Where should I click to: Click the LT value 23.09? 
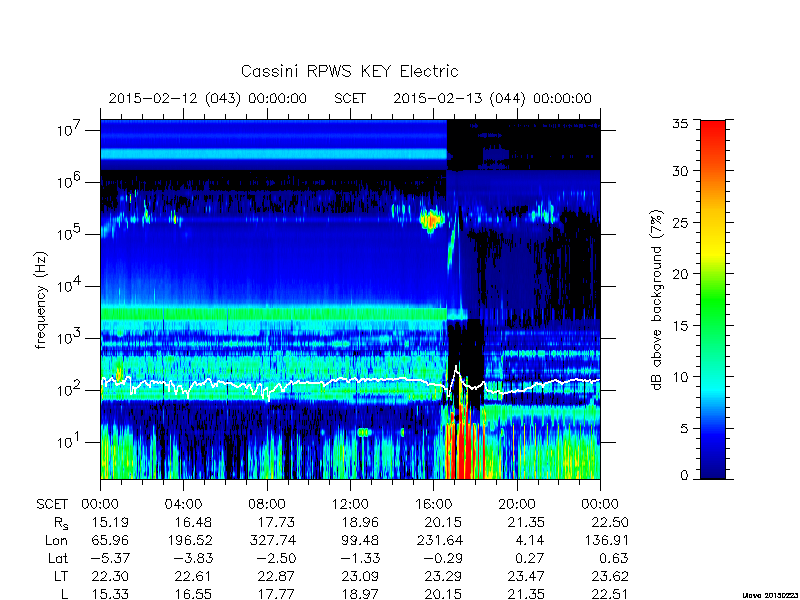361,577
